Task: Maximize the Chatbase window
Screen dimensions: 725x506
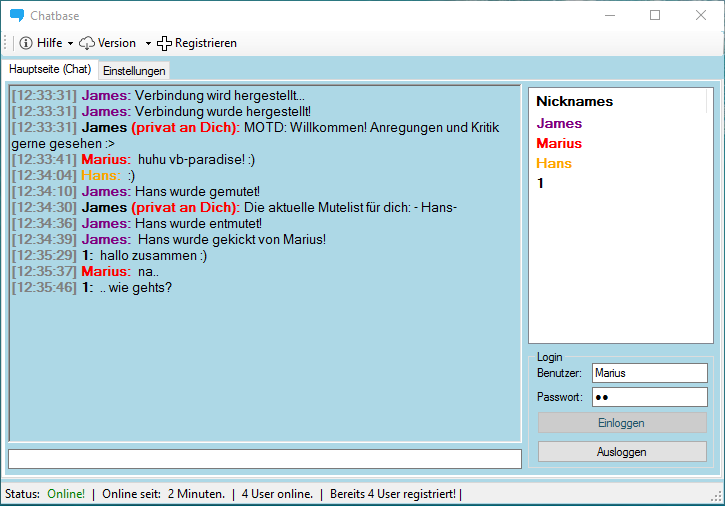Action: (655, 16)
